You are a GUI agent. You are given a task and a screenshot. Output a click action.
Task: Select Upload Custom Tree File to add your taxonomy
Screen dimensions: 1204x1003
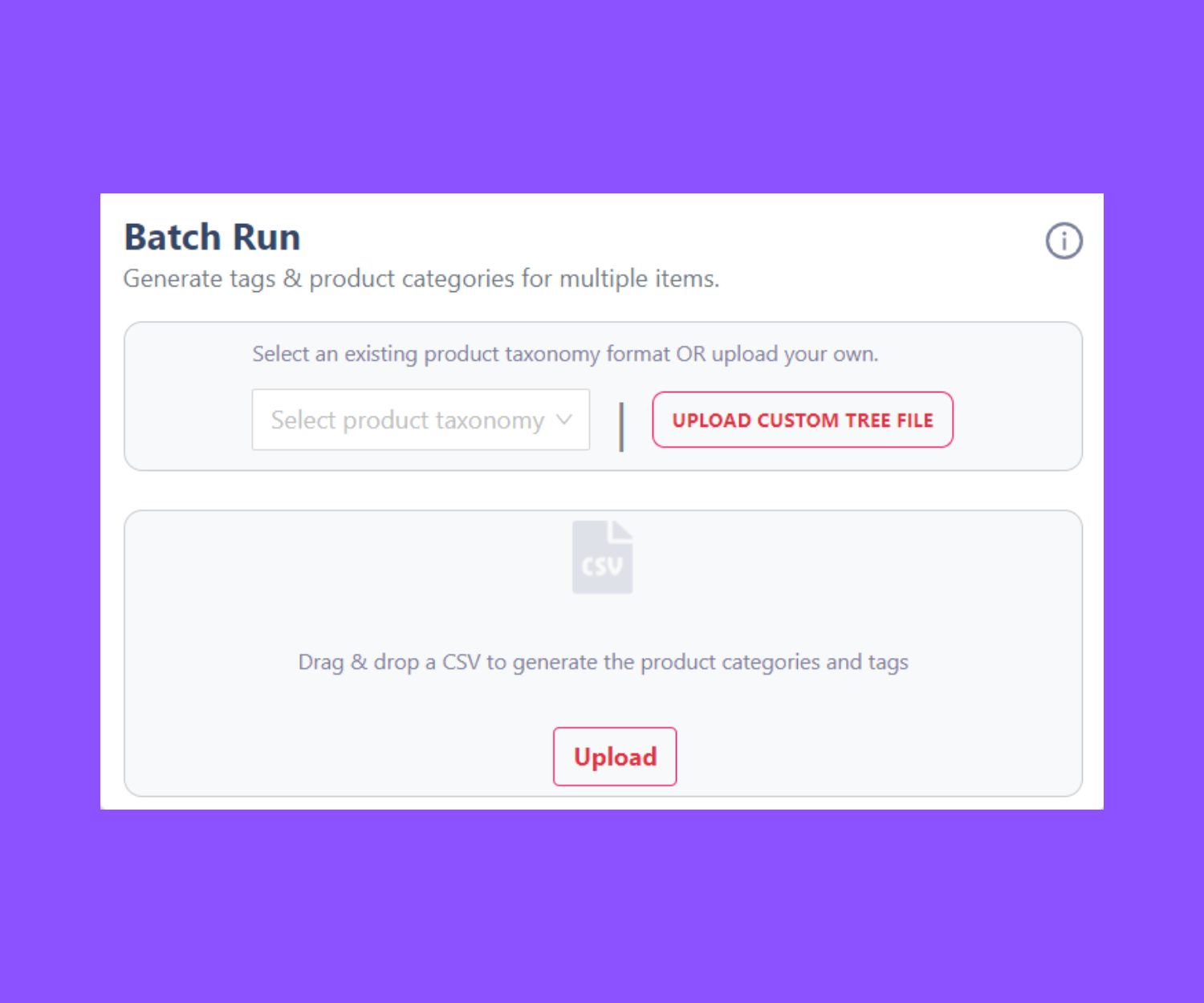pos(802,419)
